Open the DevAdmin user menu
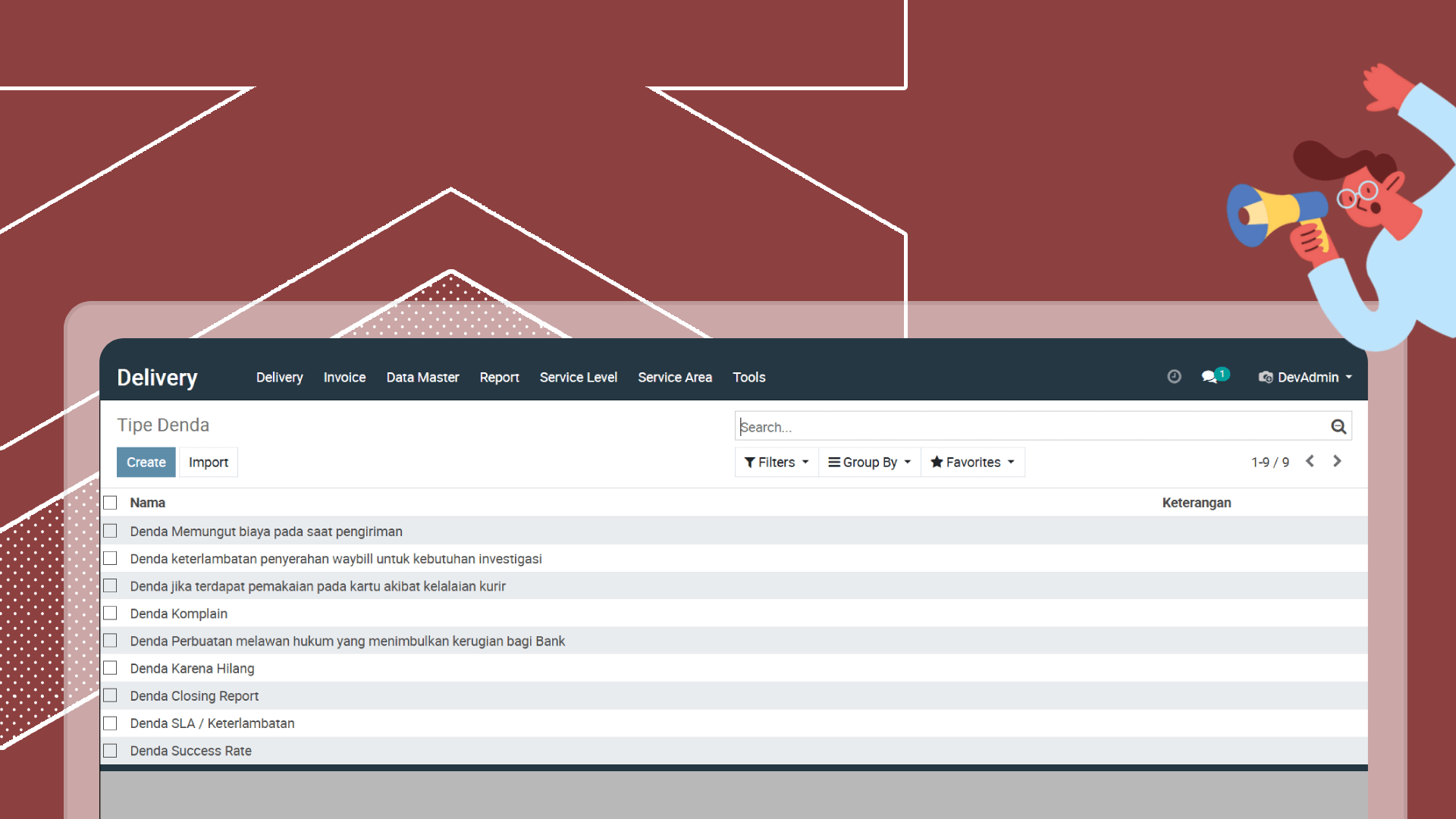Viewport: 1456px width, 819px height. (1306, 377)
